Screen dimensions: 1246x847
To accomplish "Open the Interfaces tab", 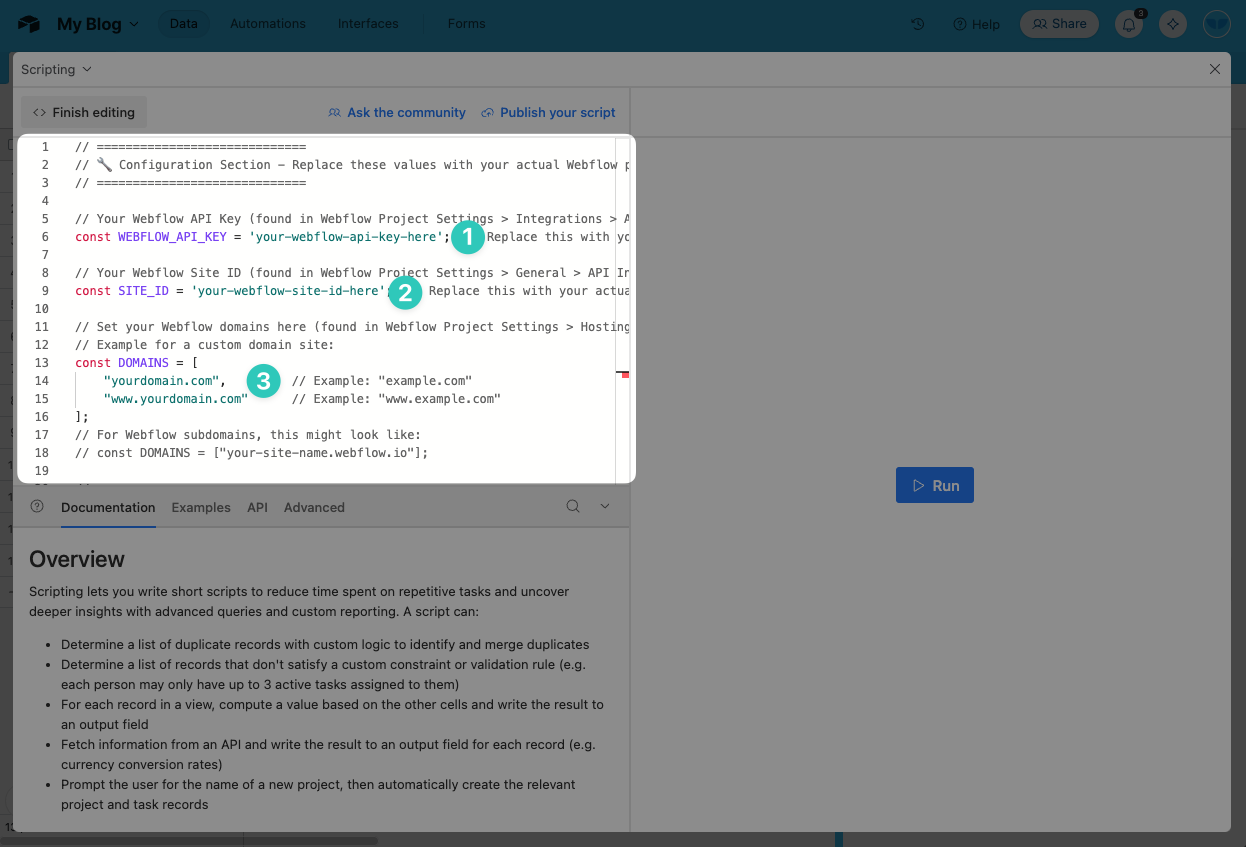I will pos(368,24).
